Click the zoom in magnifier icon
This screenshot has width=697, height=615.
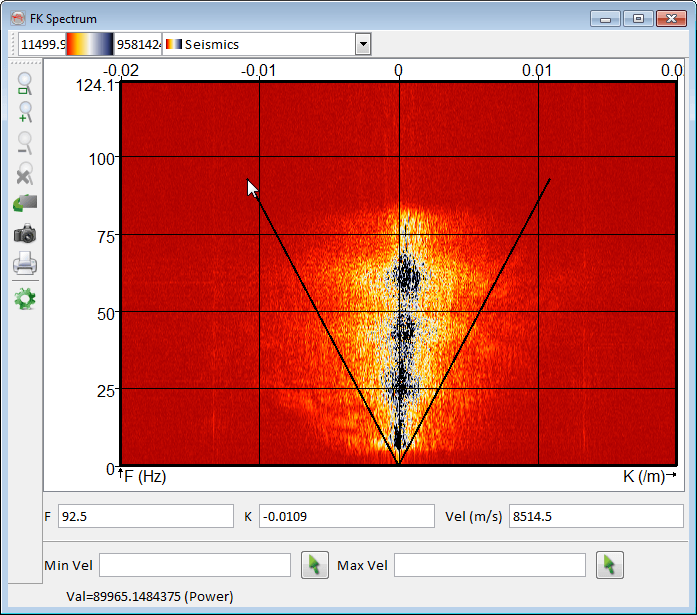tap(25, 113)
